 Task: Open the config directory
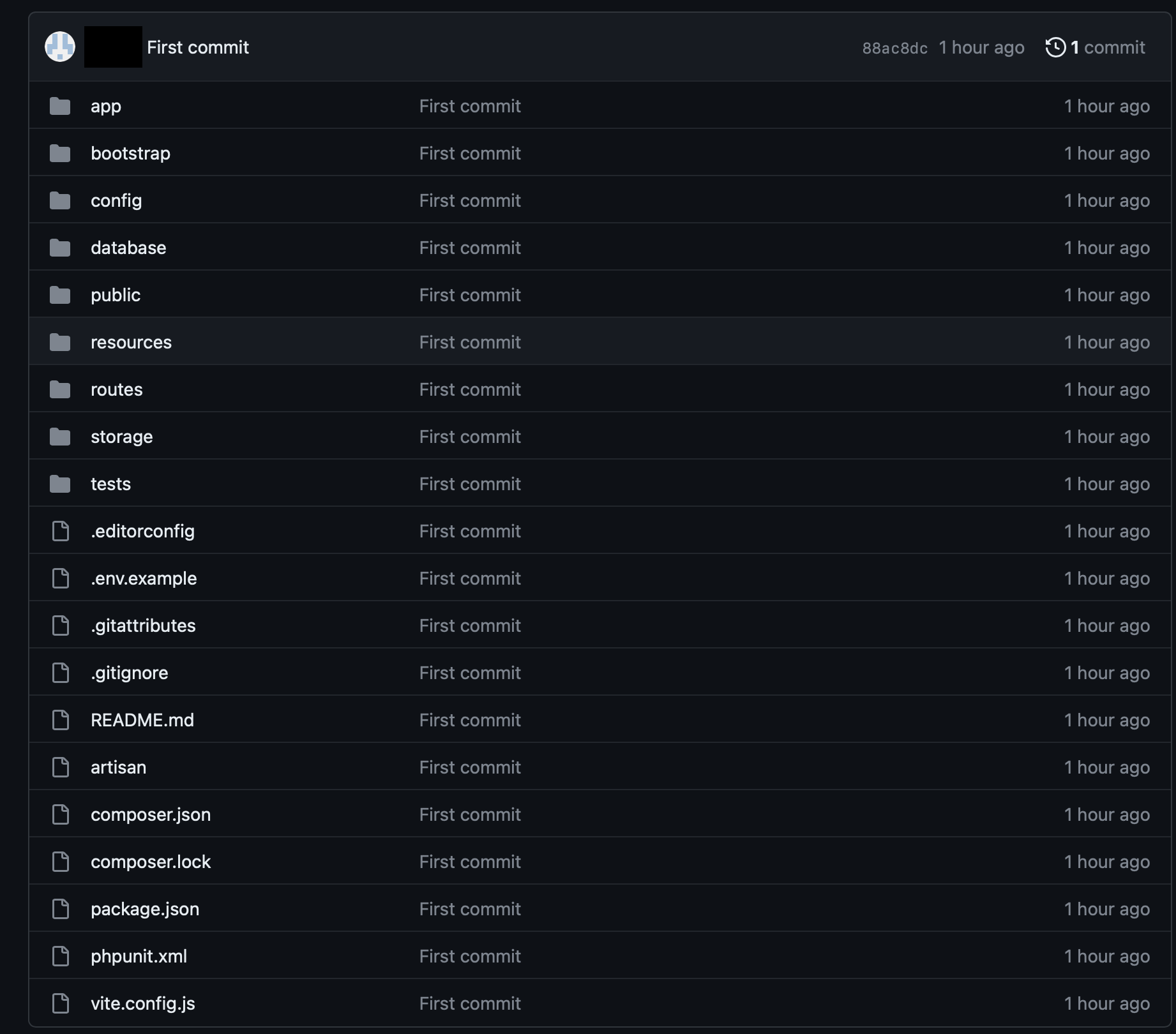(116, 200)
